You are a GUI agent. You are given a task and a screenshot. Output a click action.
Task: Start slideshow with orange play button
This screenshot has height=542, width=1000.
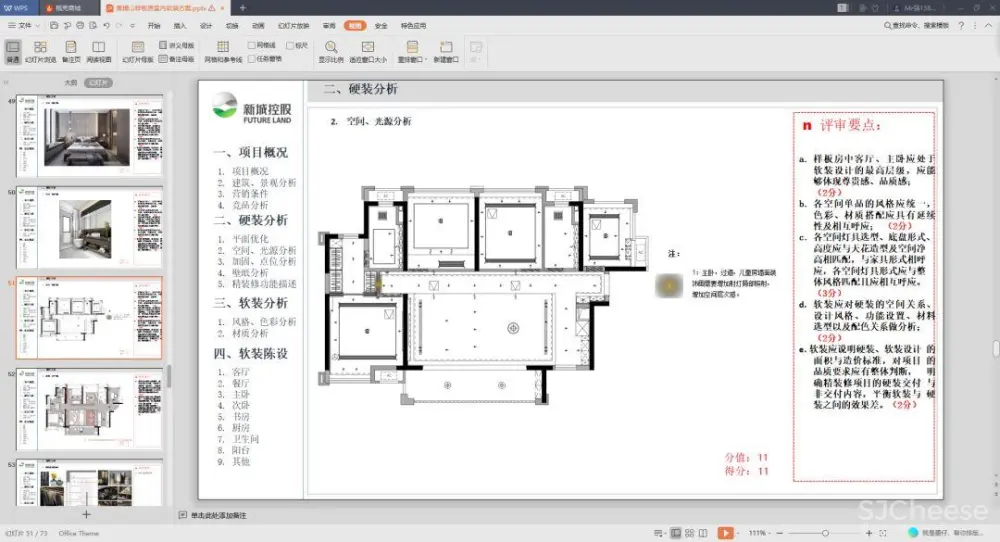pos(725,533)
